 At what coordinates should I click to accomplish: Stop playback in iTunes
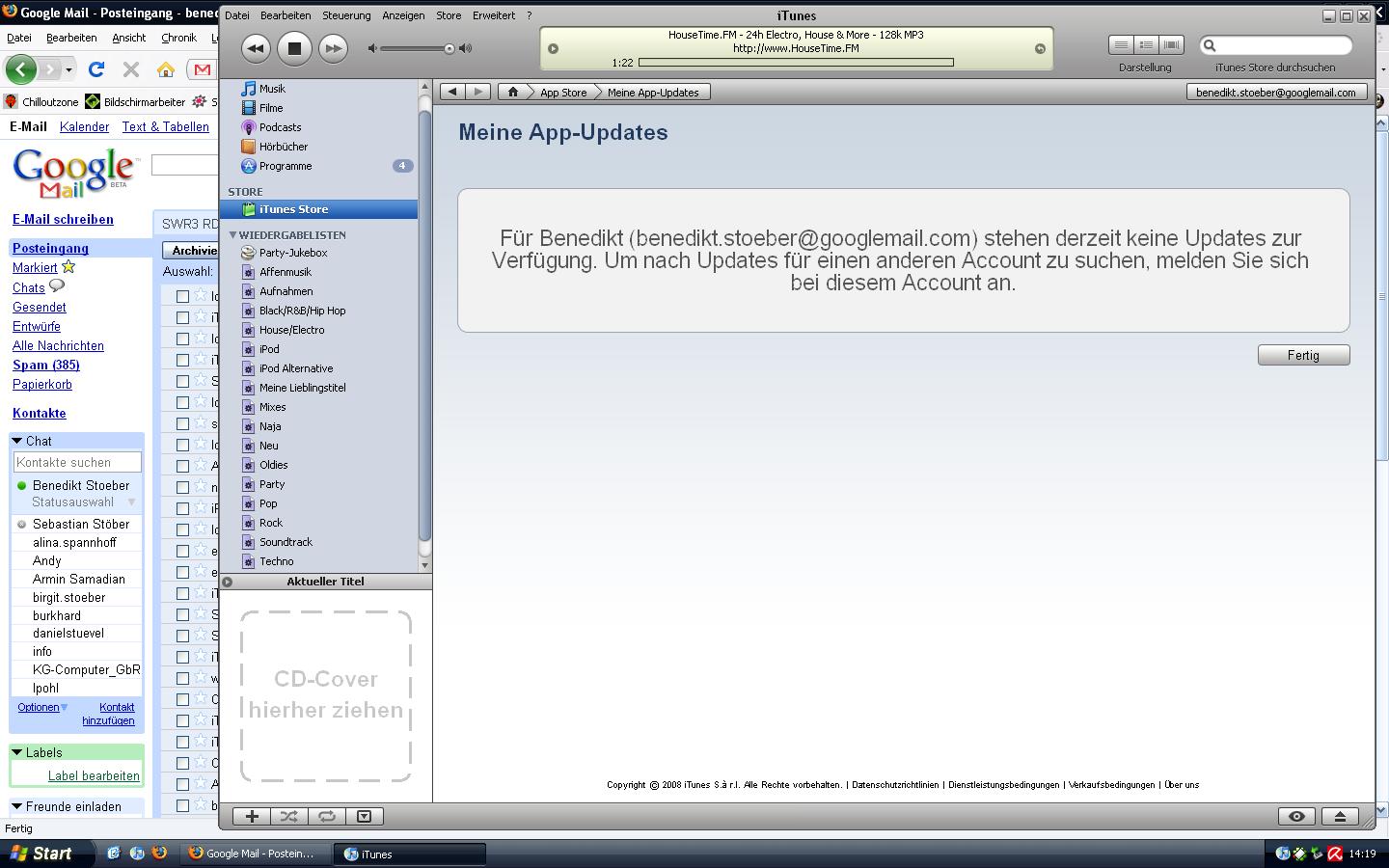(x=294, y=48)
